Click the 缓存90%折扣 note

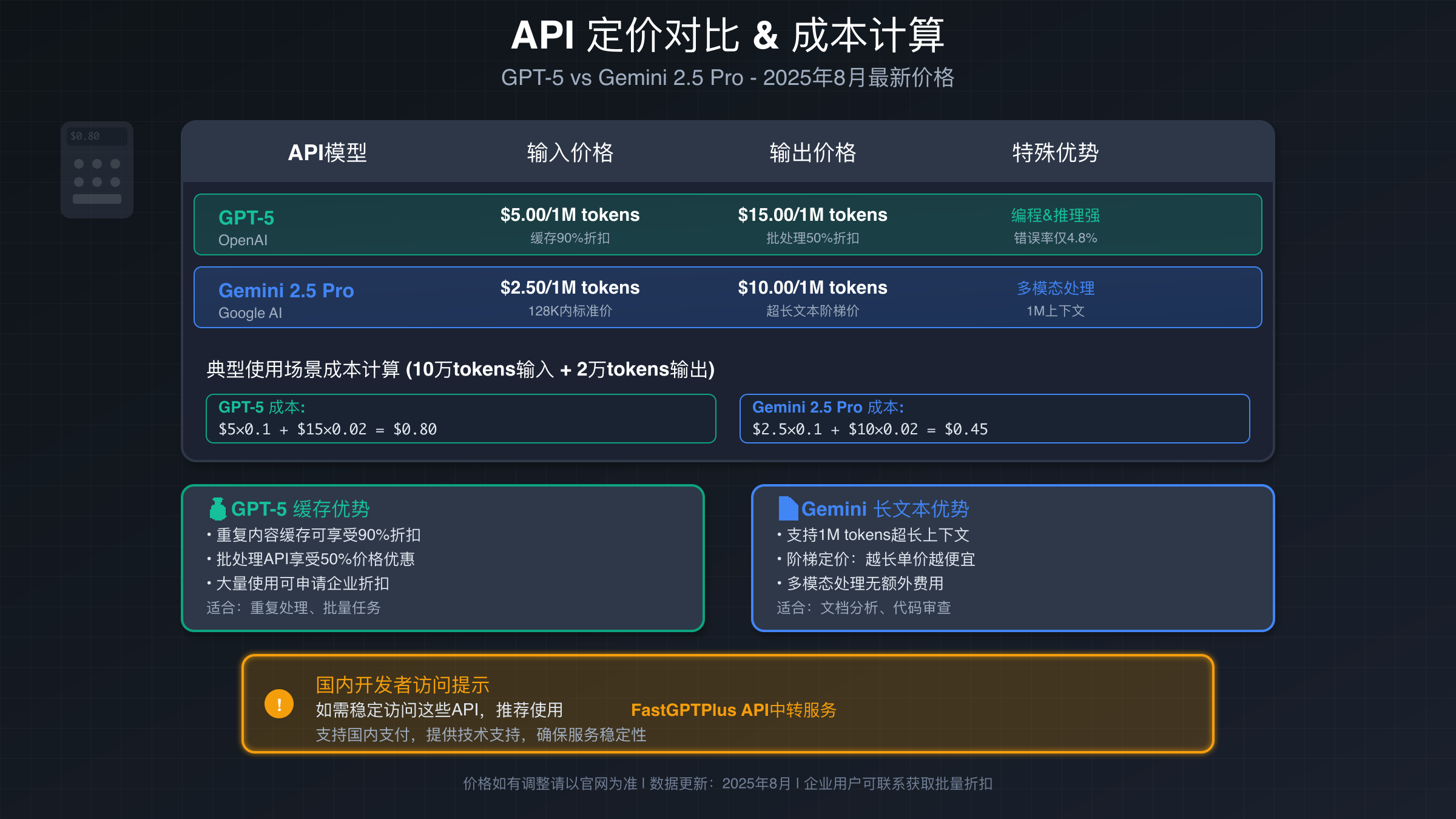(570, 238)
